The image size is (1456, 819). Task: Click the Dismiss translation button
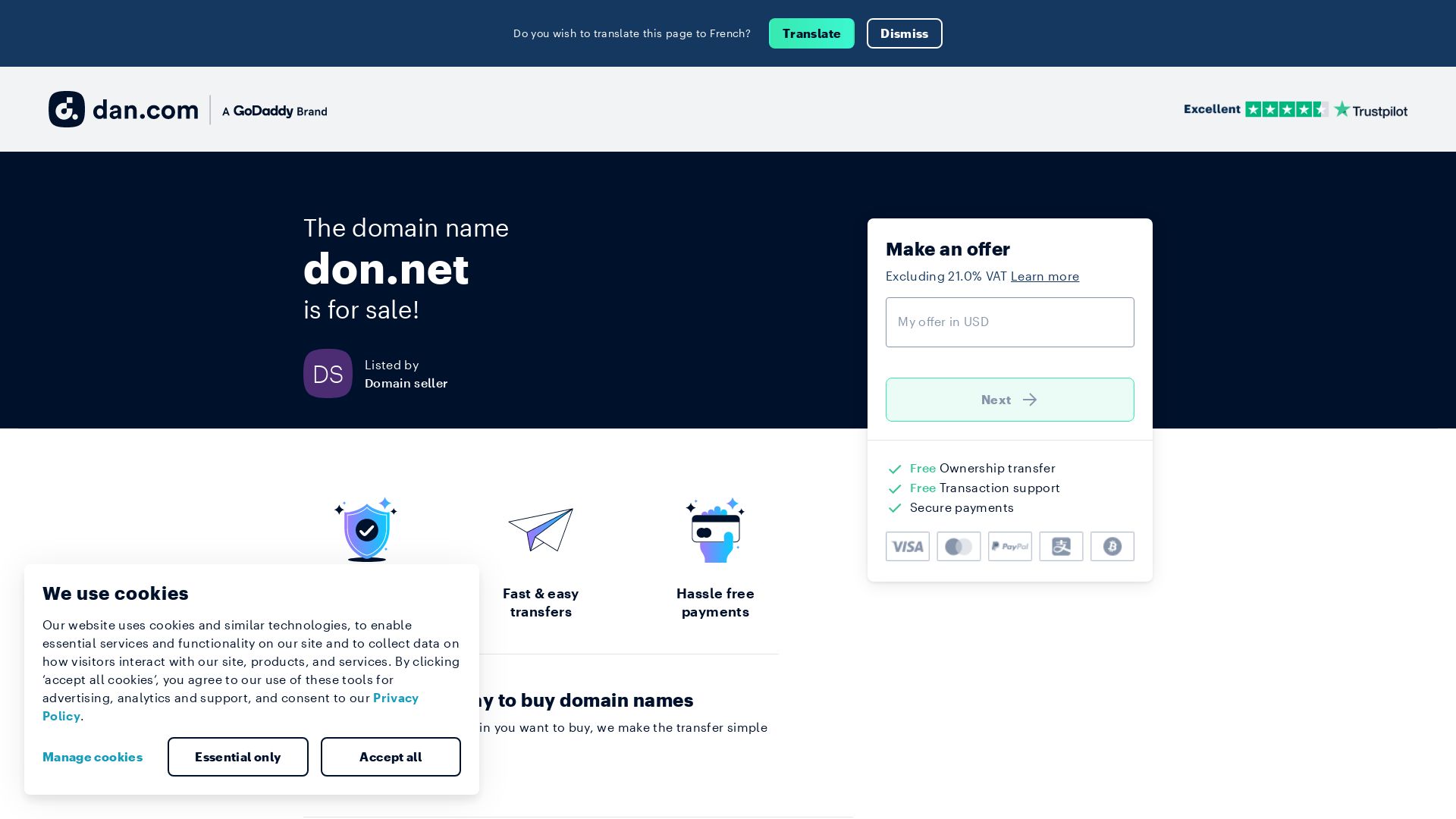[x=904, y=33]
